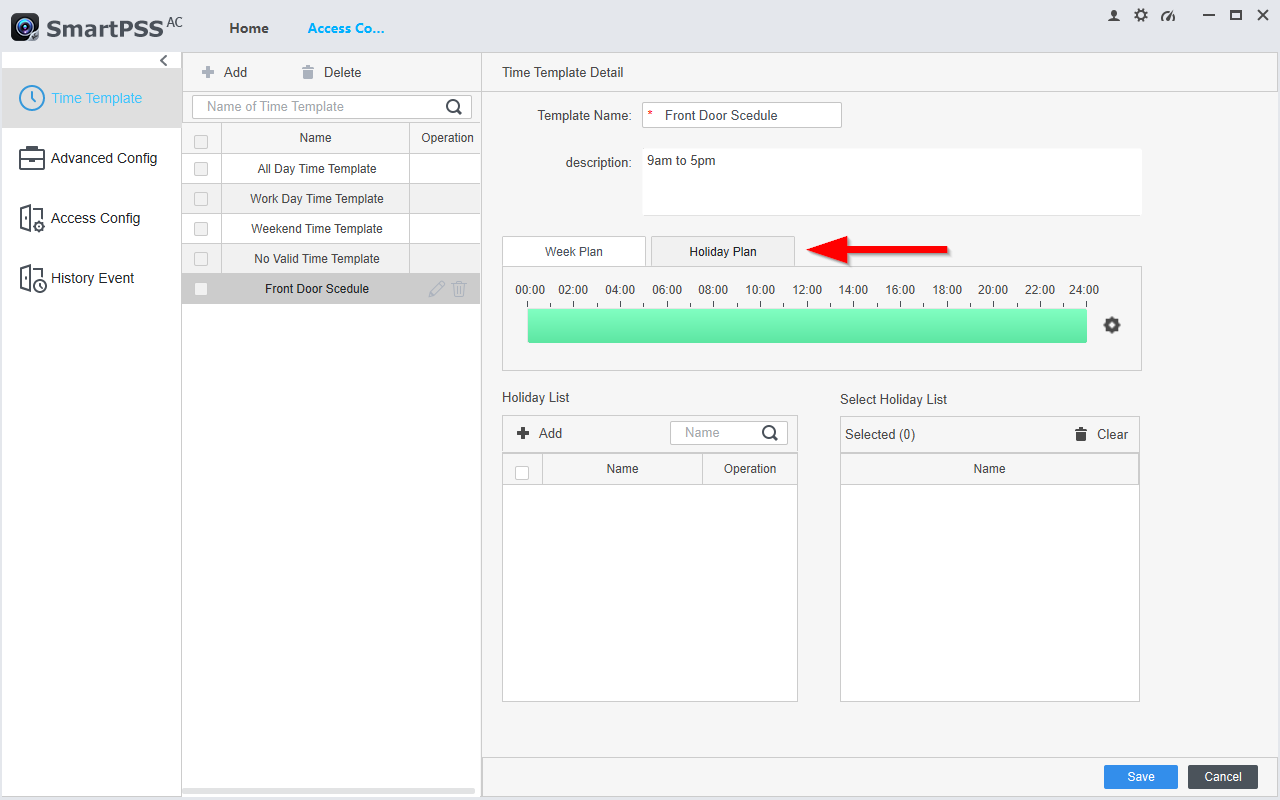Click the green holiday time bar
The image size is (1280, 800).
[807, 326]
